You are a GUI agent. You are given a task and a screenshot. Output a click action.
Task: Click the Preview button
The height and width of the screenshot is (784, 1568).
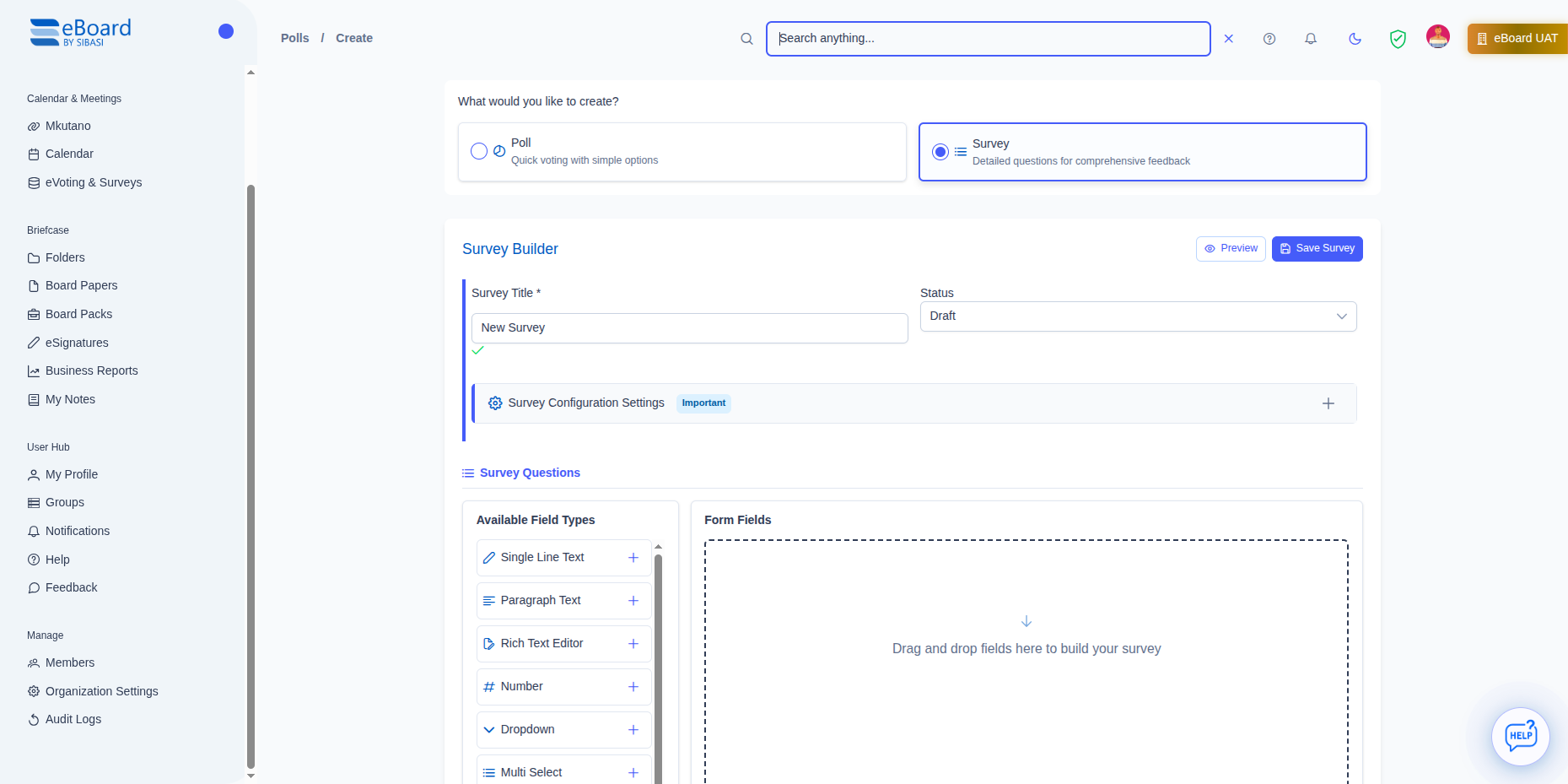[1230, 249]
